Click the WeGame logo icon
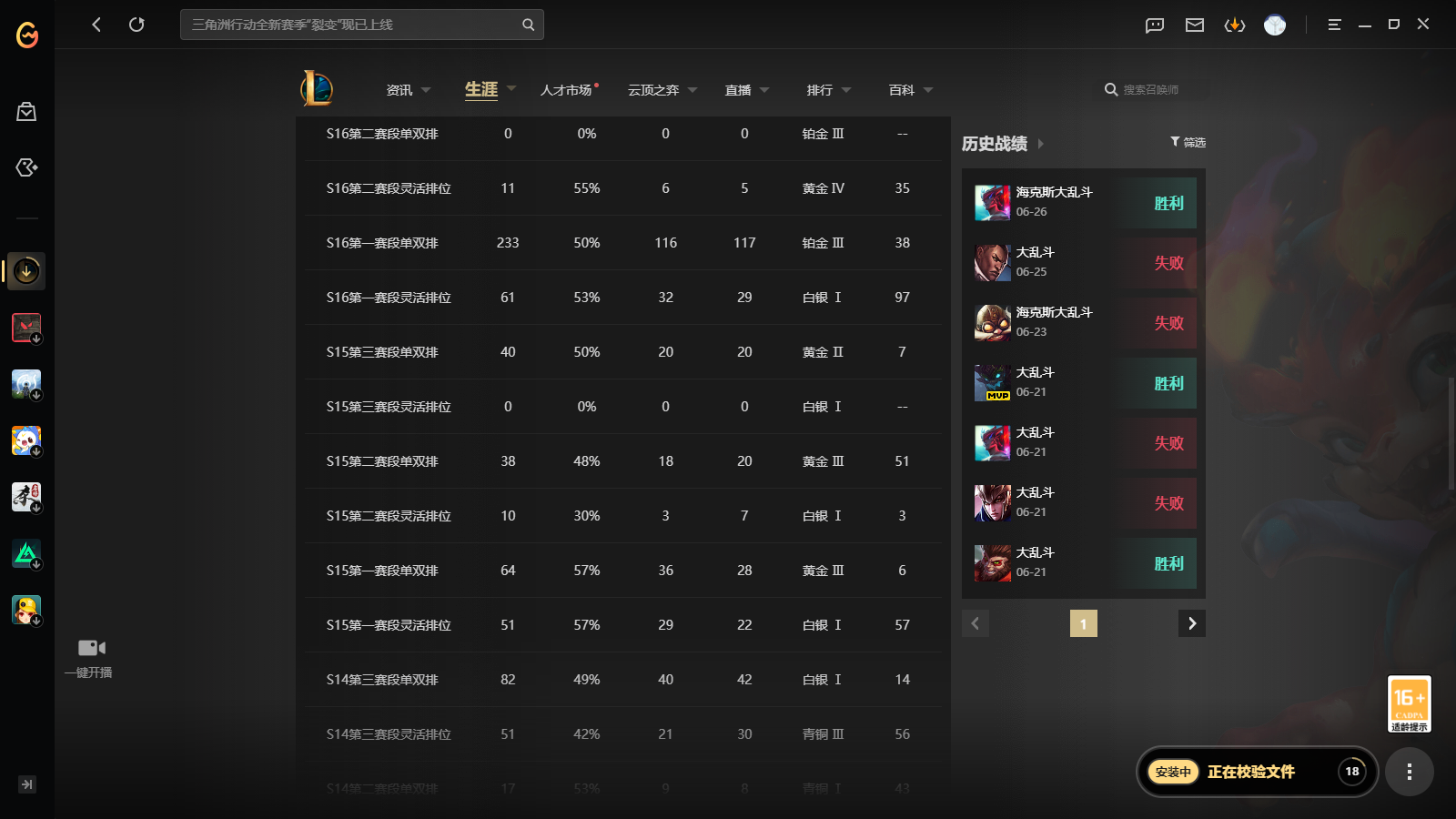 pyautogui.click(x=27, y=35)
